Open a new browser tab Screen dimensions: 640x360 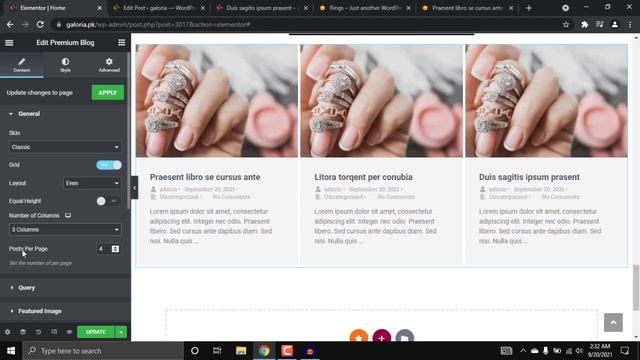coord(529,8)
